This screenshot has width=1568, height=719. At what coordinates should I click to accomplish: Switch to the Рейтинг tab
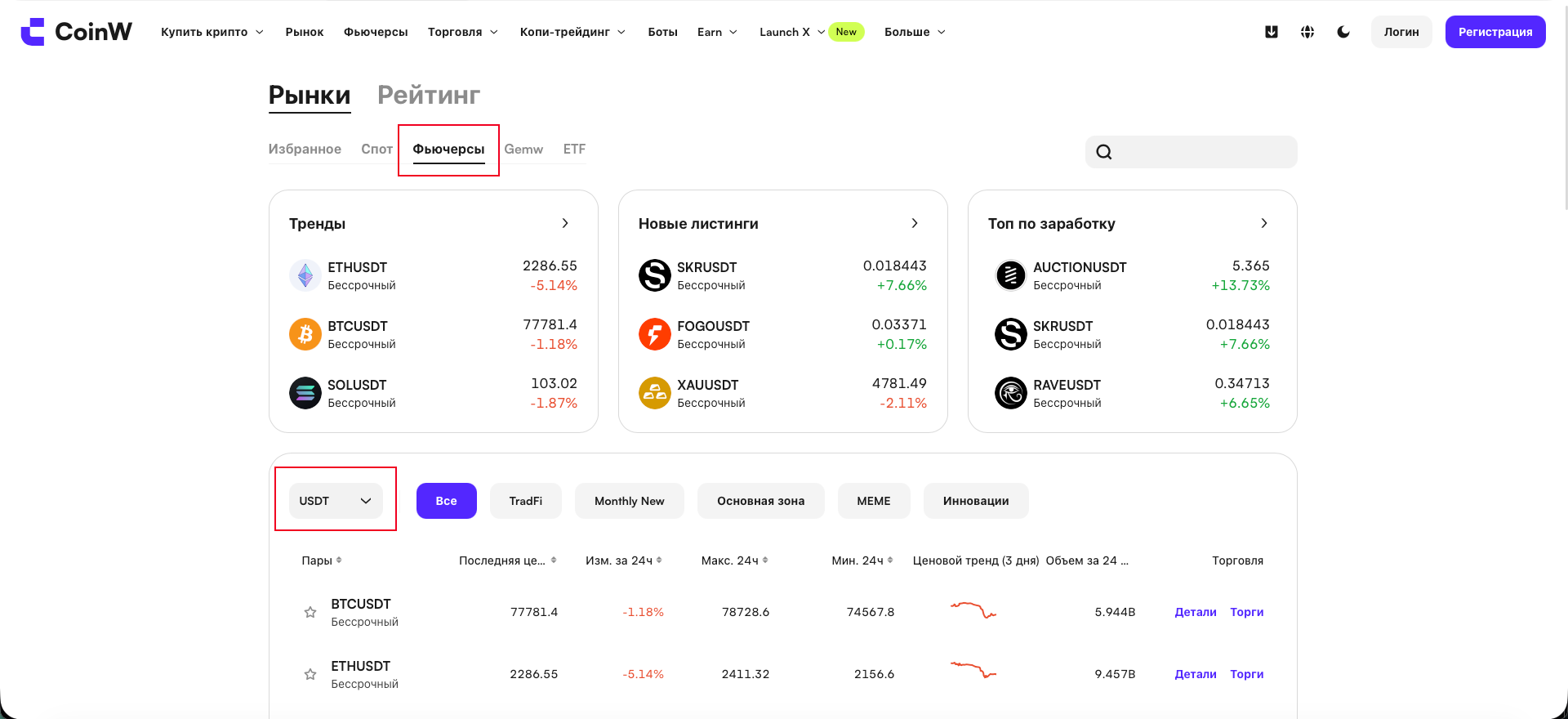tap(429, 95)
